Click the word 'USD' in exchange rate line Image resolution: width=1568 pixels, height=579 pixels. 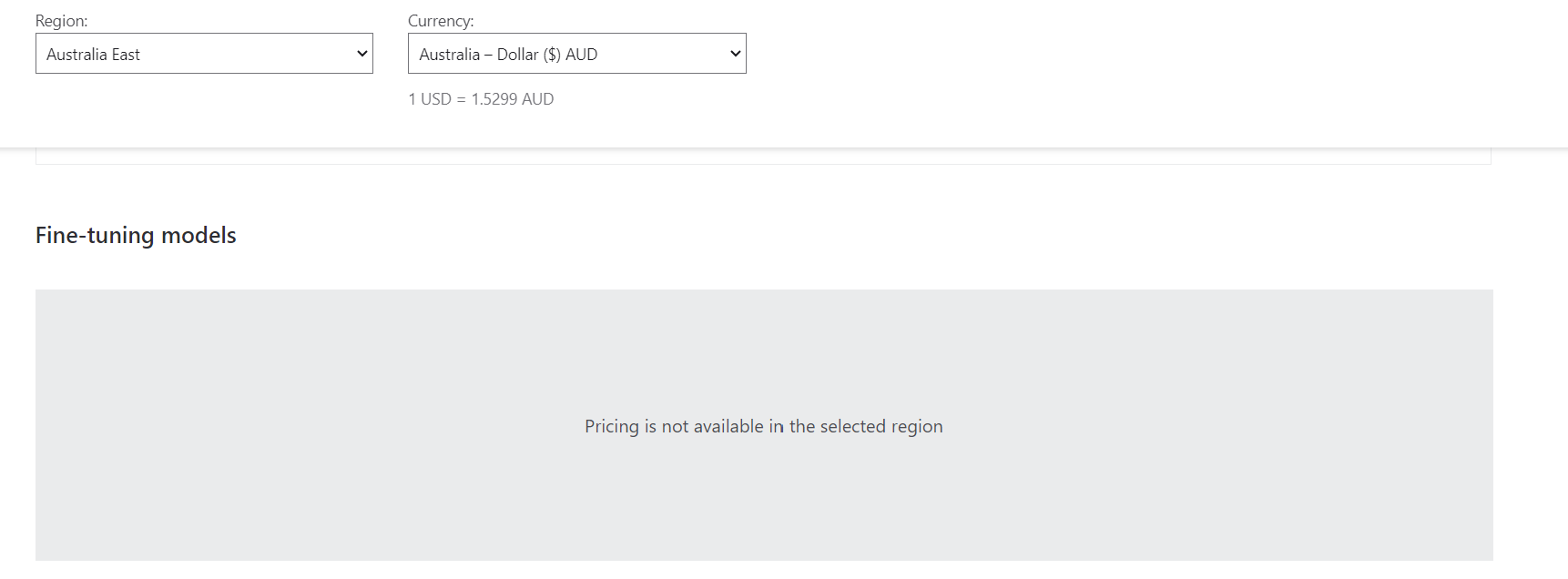click(435, 99)
